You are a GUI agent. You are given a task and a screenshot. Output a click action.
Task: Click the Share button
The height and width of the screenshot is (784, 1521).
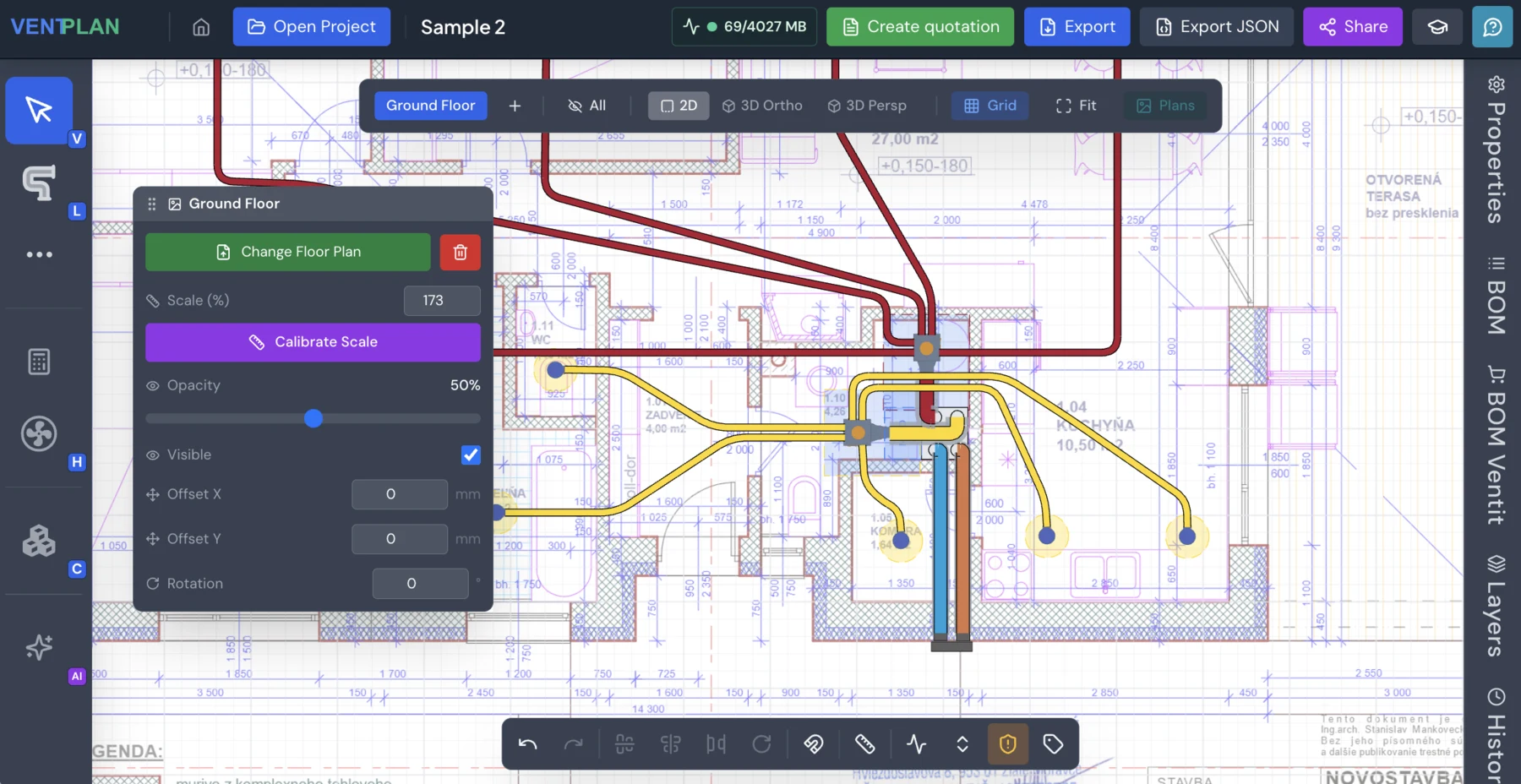click(x=1353, y=27)
